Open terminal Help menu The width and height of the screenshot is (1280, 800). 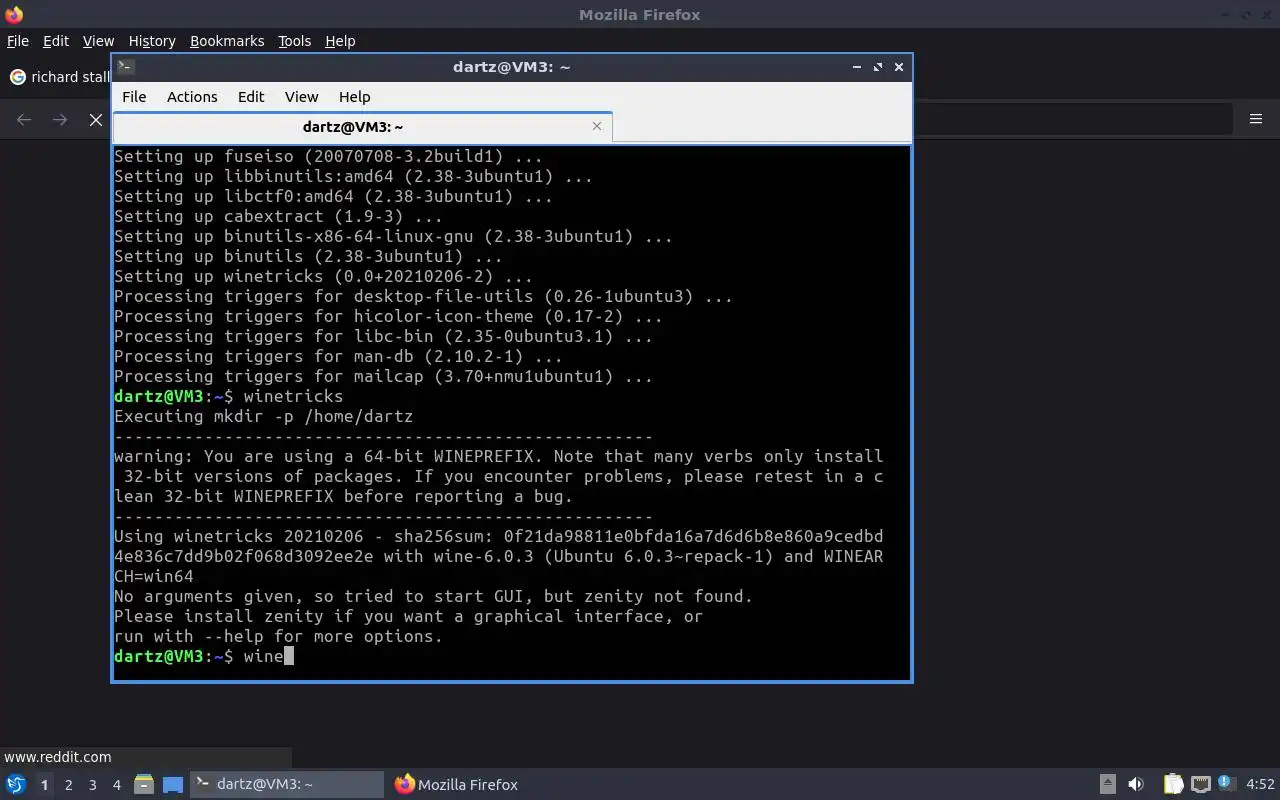tap(354, 97)
